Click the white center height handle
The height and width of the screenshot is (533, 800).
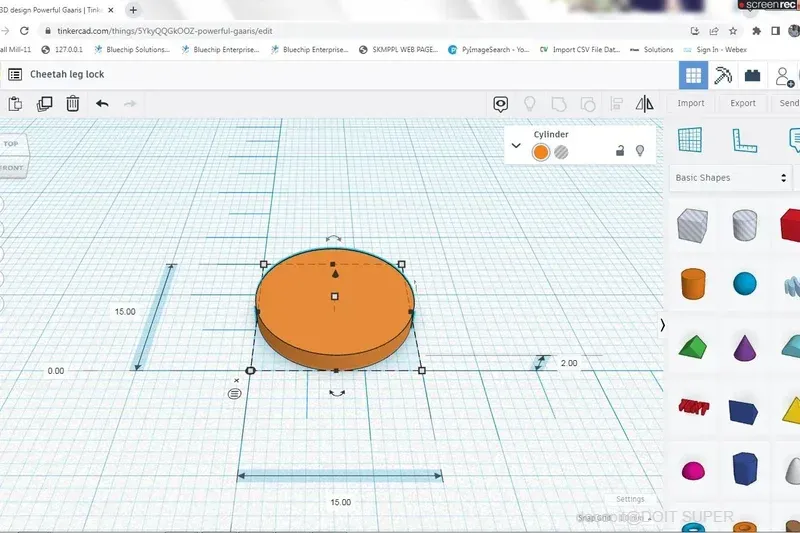point(335,296)
